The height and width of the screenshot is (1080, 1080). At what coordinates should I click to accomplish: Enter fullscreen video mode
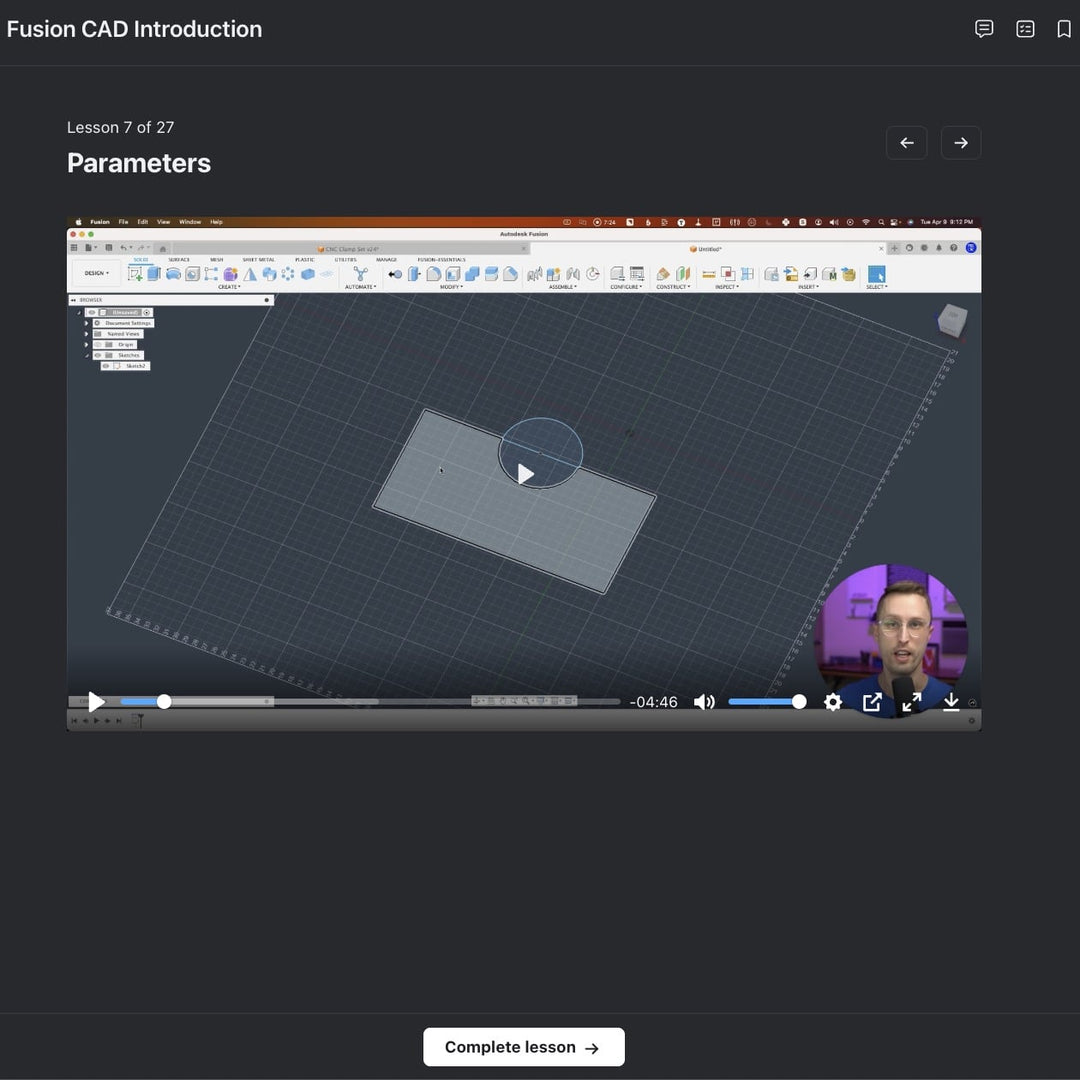click(911, 702)
